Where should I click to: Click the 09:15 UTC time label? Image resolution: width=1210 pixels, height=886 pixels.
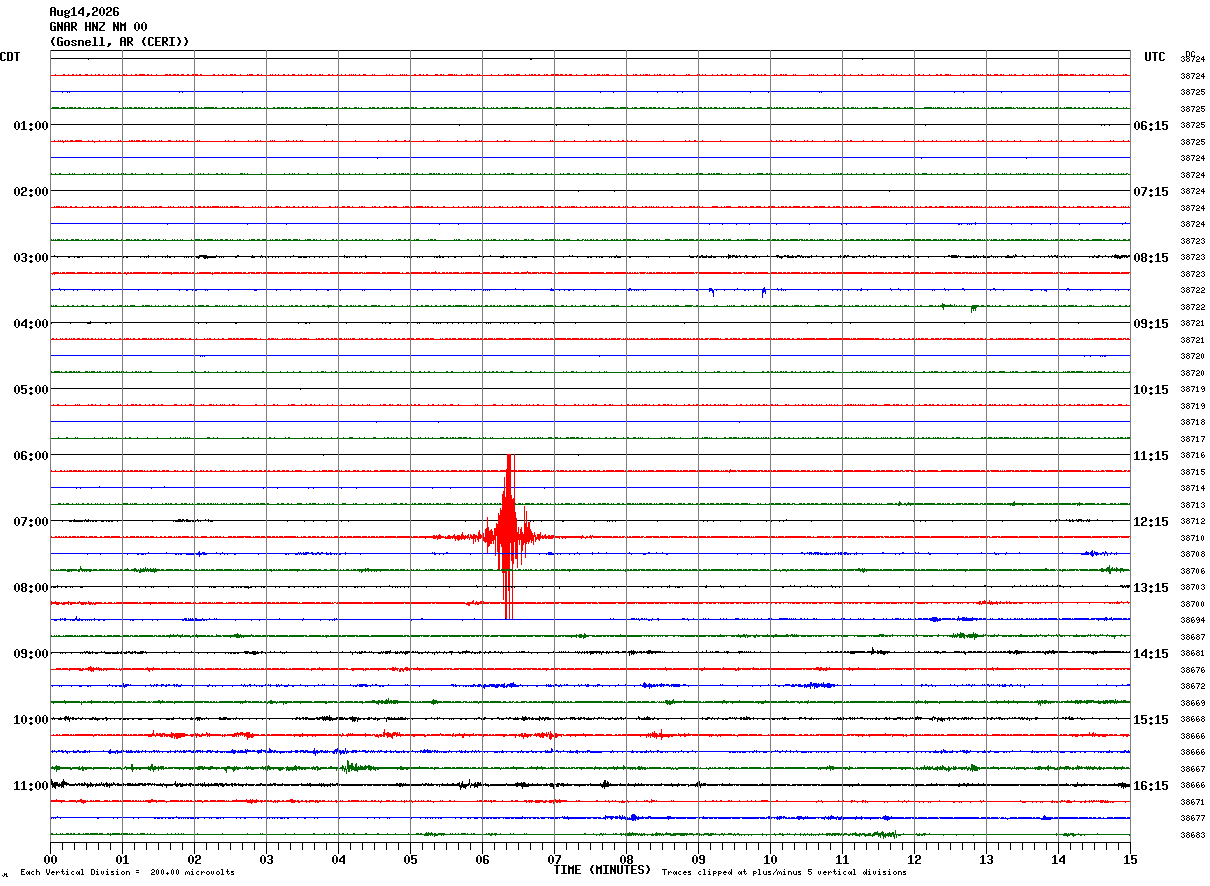coord(1150,324)
